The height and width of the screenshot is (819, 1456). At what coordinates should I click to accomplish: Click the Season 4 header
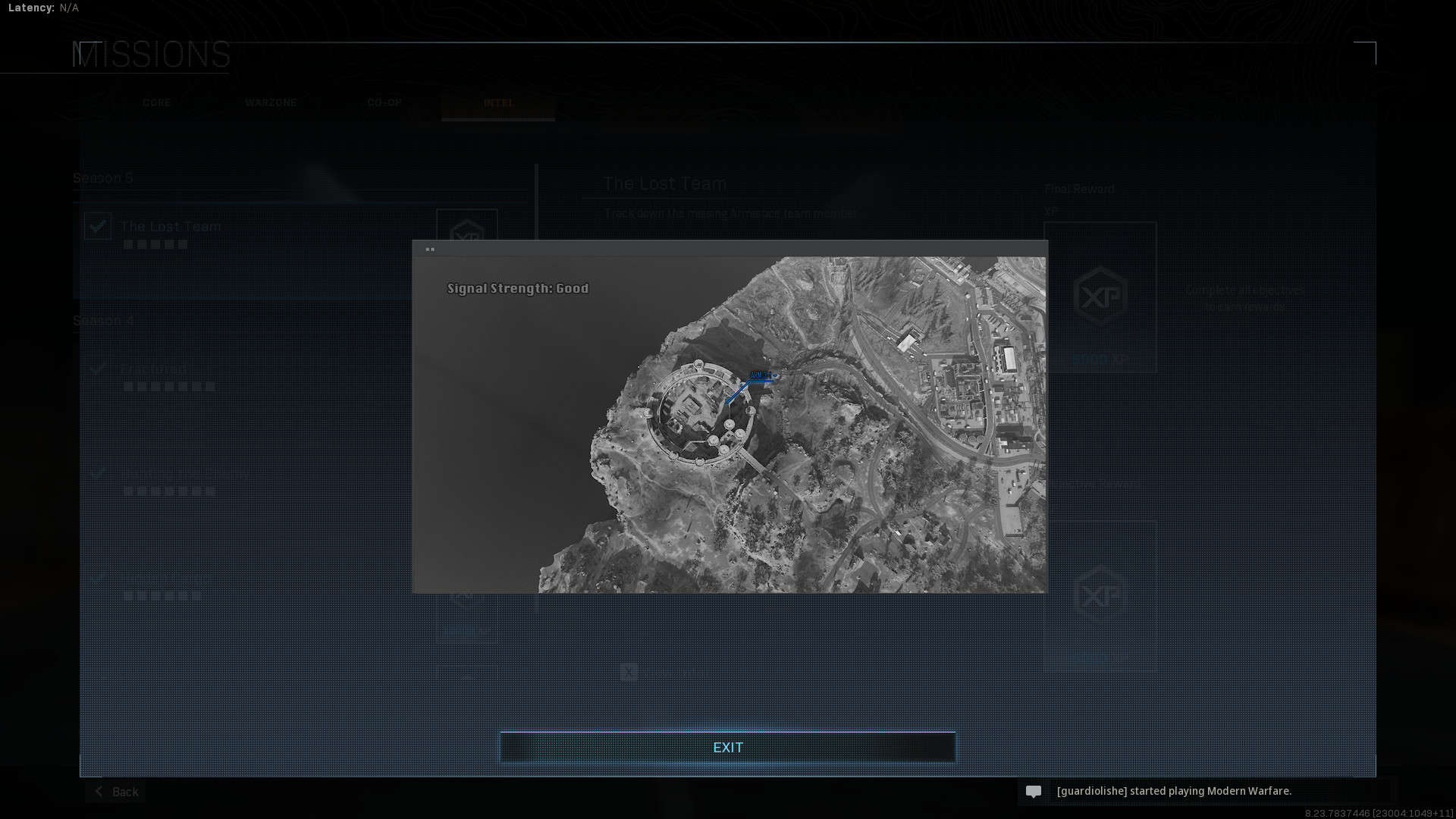click(x=104, y=321)
